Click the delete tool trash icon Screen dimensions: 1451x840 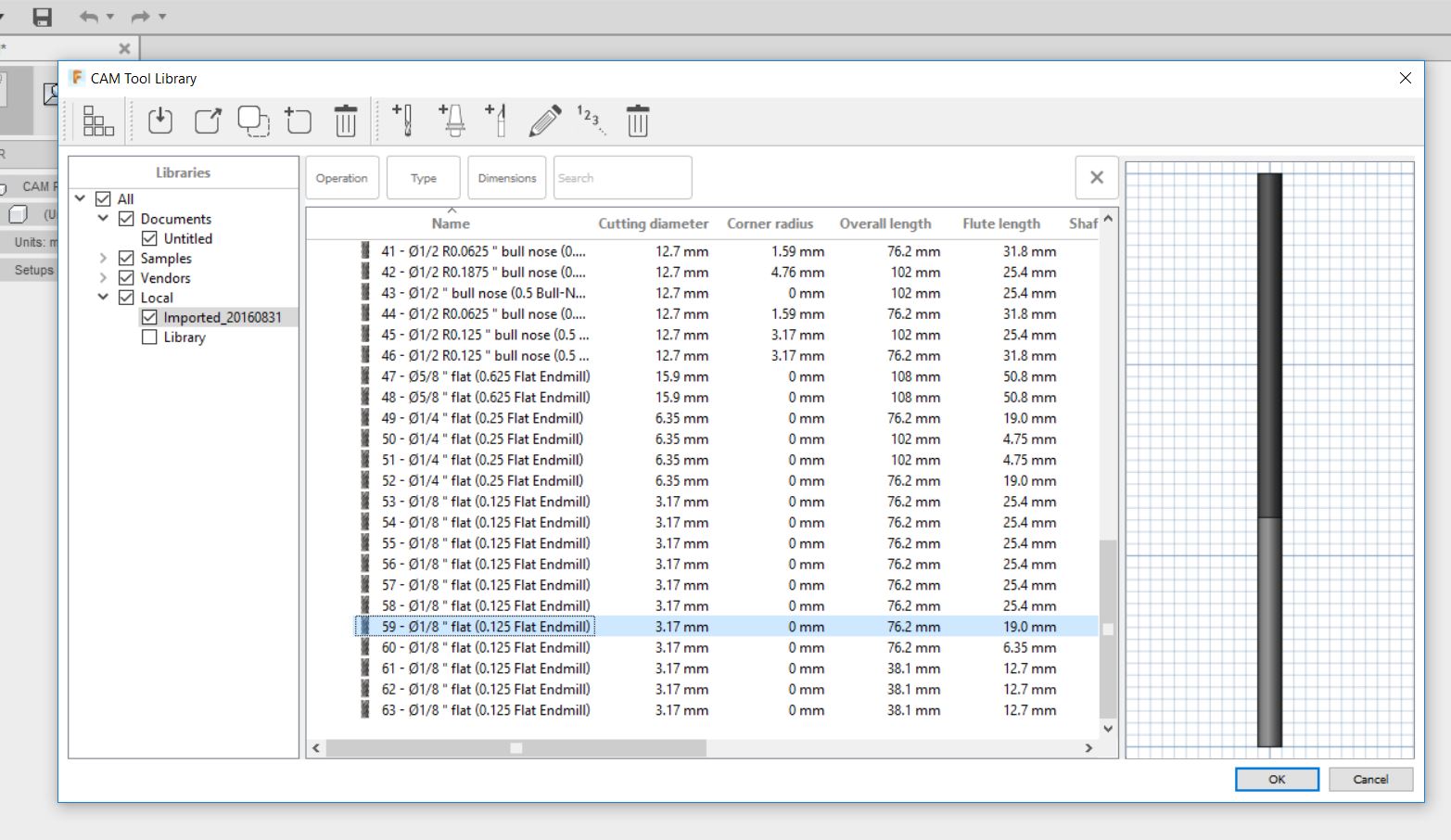point(637,121)
